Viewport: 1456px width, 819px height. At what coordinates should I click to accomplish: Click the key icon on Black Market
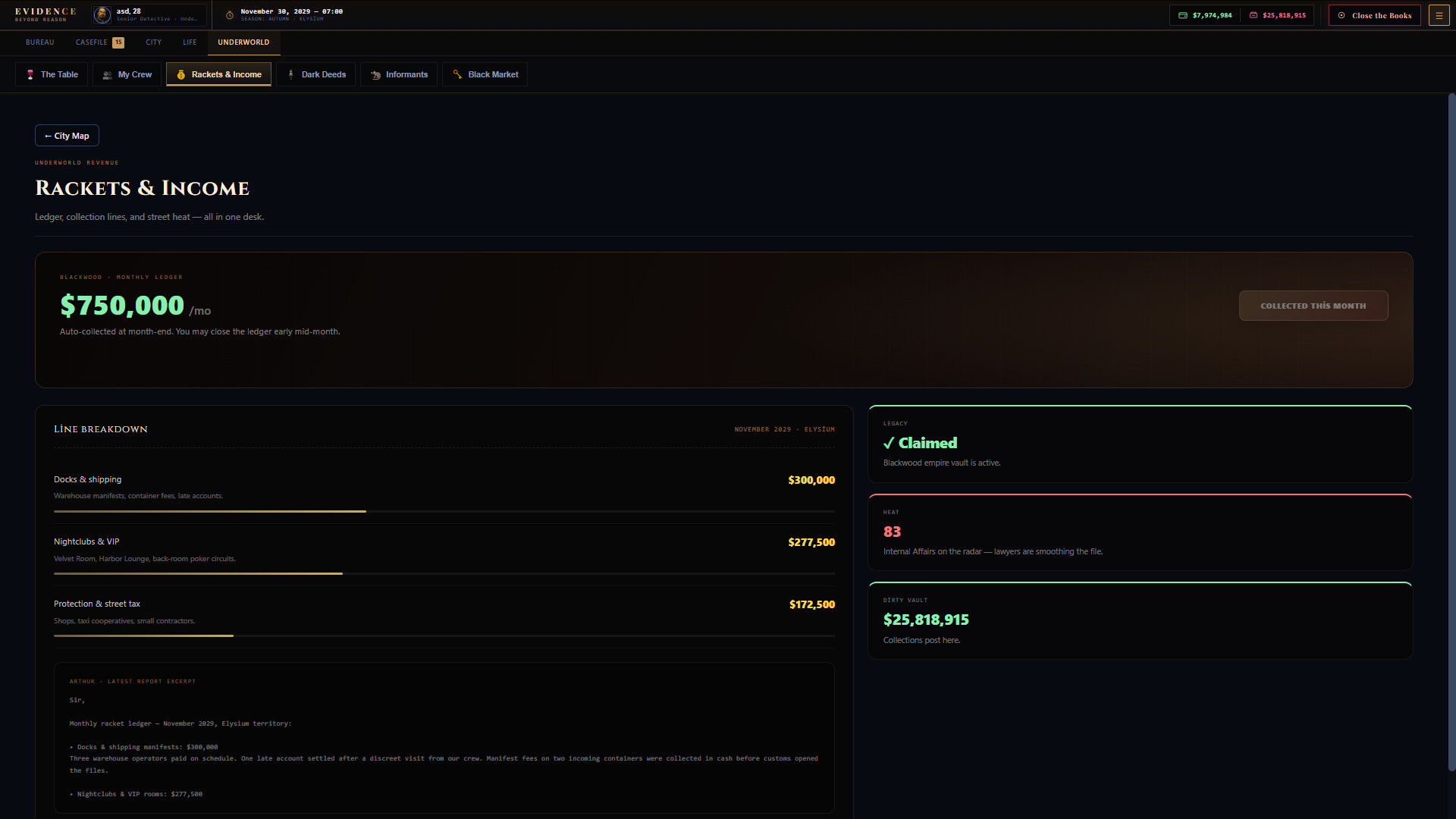point(457,74)
